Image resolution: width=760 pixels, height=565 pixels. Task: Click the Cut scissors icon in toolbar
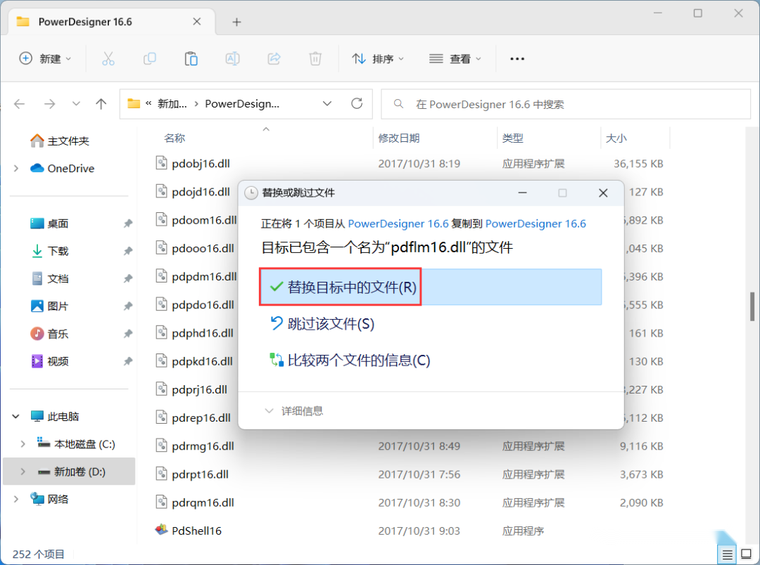click(108, 59)
